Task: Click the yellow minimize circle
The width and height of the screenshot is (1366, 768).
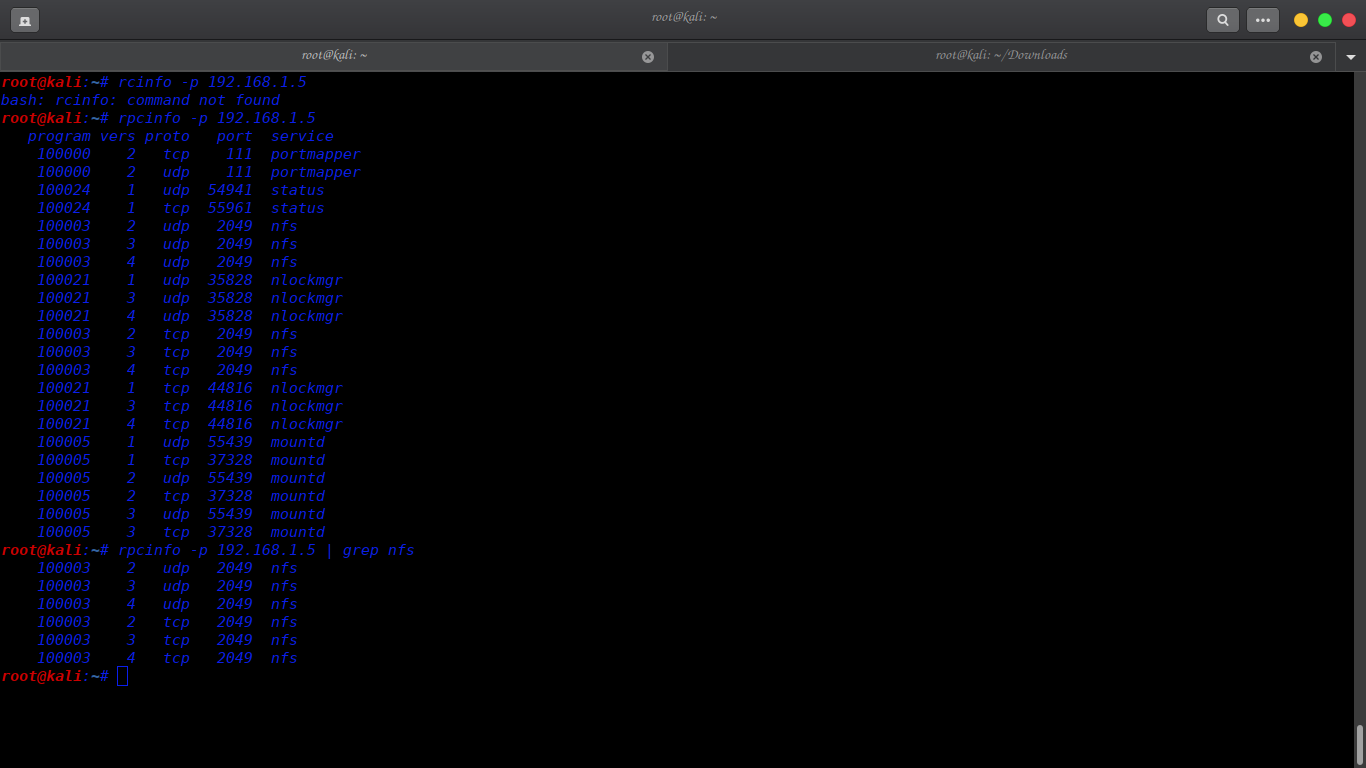Action: [x=1300, y=19]
